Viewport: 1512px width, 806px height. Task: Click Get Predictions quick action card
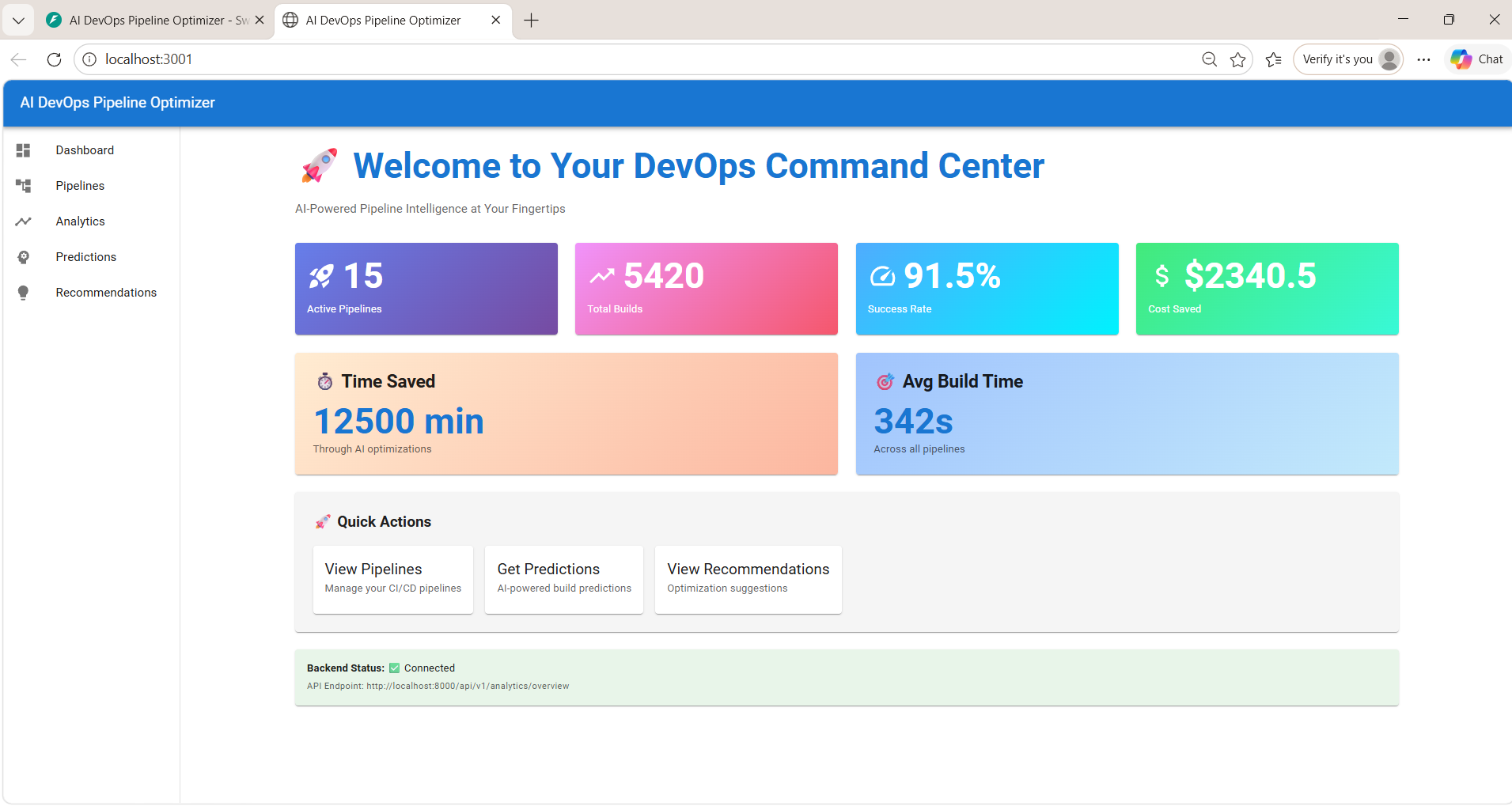pyautogui.click(x=563, y=578)
